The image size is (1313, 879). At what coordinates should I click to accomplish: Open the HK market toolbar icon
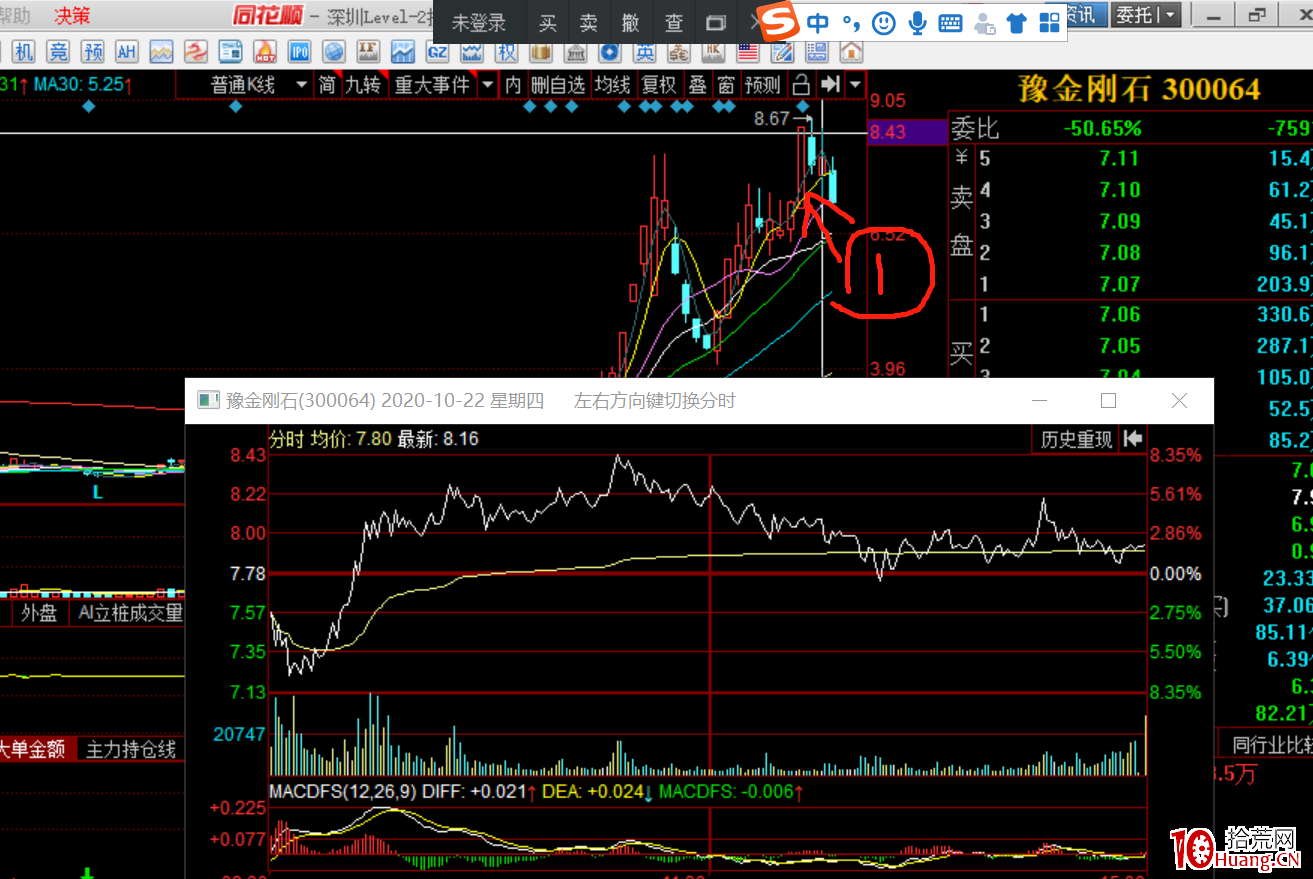pyautogui.click(x=713, y=52)
